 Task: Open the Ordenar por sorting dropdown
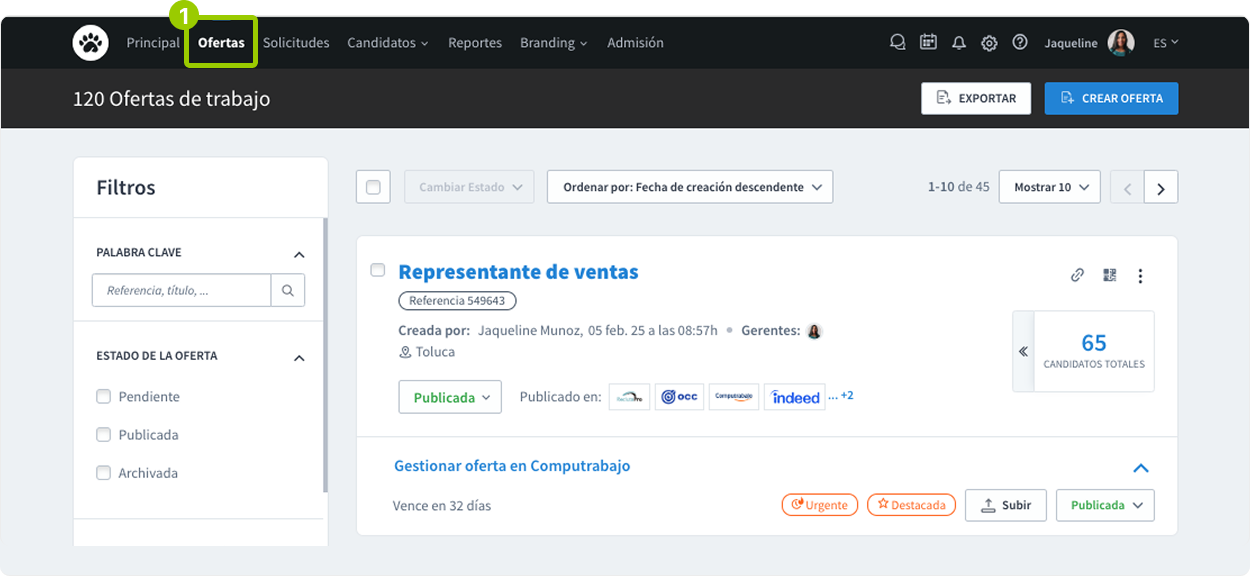coord(689,186)
